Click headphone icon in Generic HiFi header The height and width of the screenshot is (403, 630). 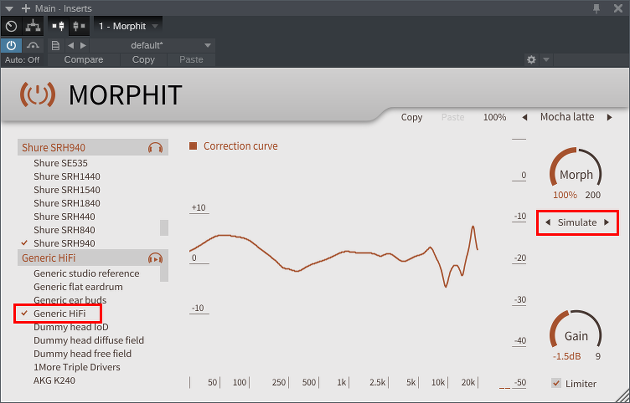tap(155, 258)
